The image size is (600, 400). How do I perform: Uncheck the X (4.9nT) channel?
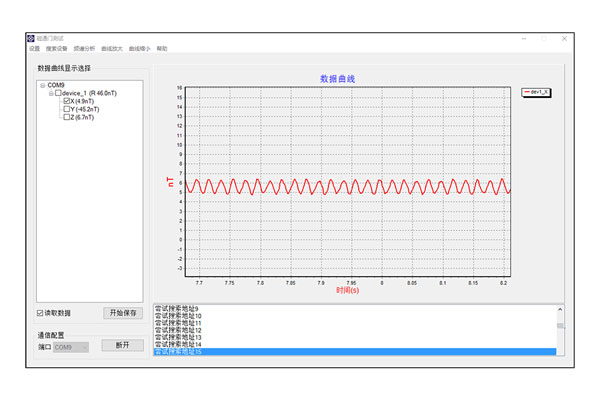[x=67, y=102]
